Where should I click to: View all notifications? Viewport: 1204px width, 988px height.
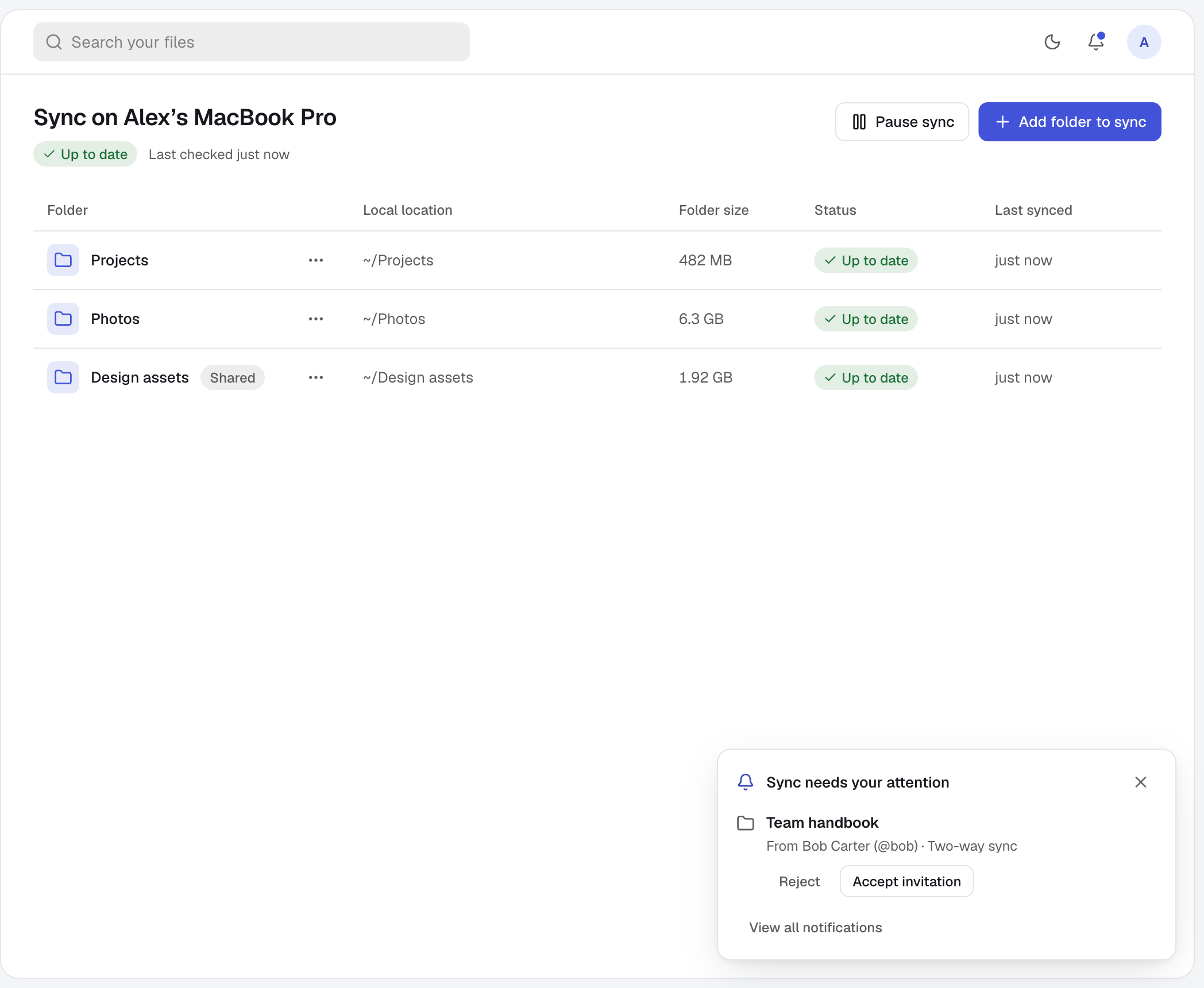[815, 928]
